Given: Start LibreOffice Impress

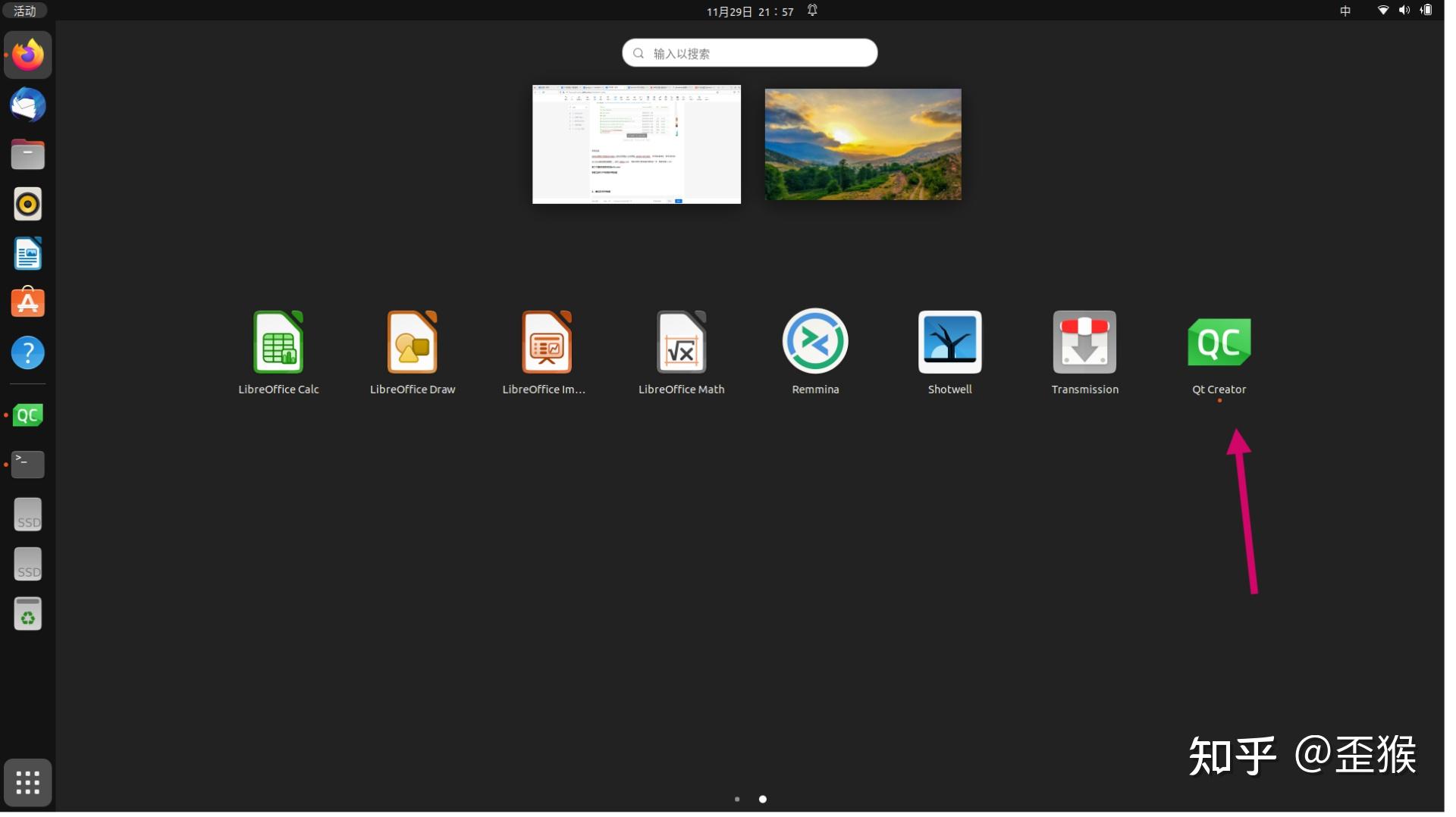Looking at the screenshot, I should (x=545, y=342).
